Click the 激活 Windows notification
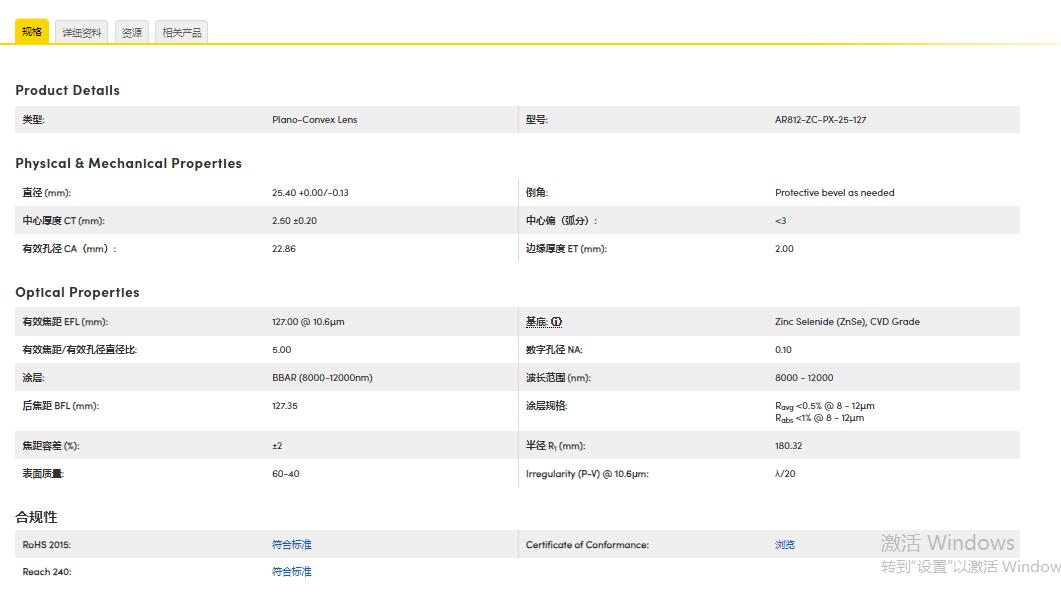This screenshot has height=593, width=1061. 946,542
